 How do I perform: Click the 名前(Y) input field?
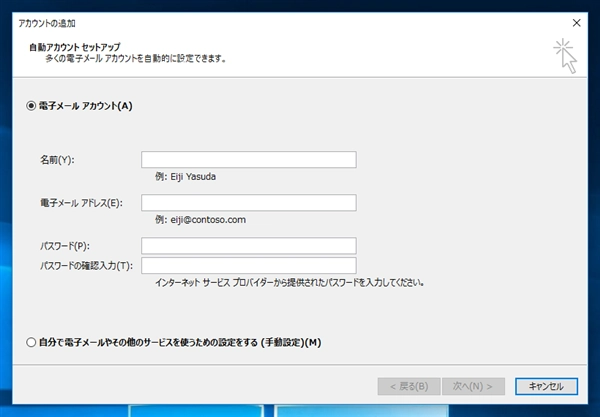[x=249, y=160]
